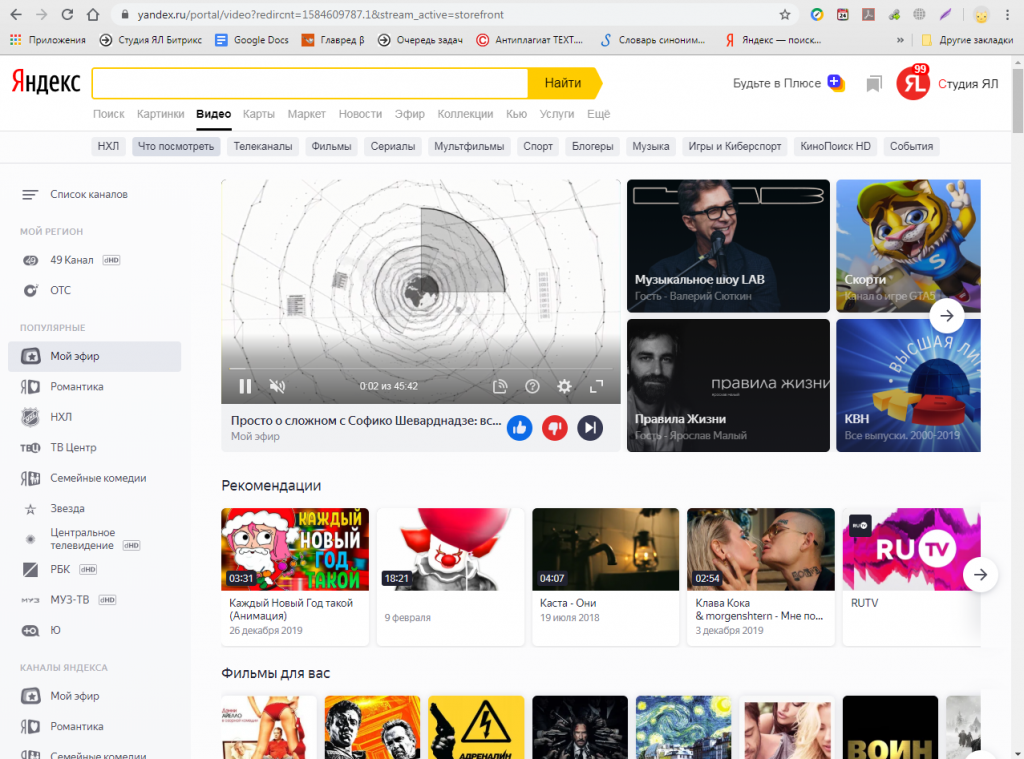The height and width of the screenshot is (759, 1024).
Task: Open the Список каналов menu icon
Action: (29, 195)
